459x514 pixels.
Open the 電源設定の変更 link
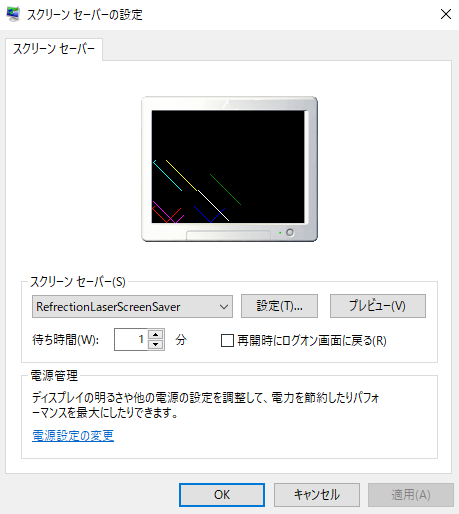coord(73,435)
